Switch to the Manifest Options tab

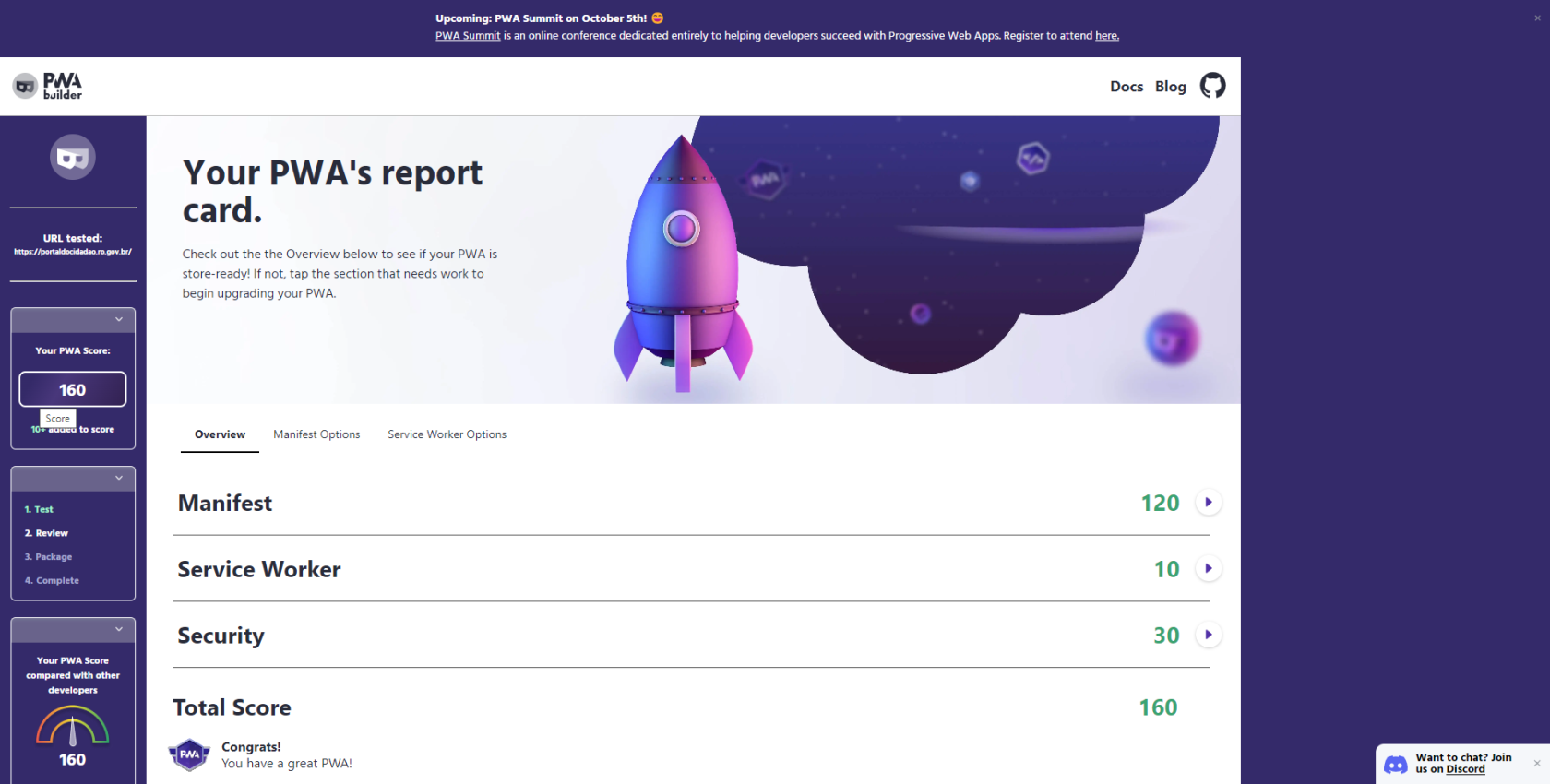point(316,434)
